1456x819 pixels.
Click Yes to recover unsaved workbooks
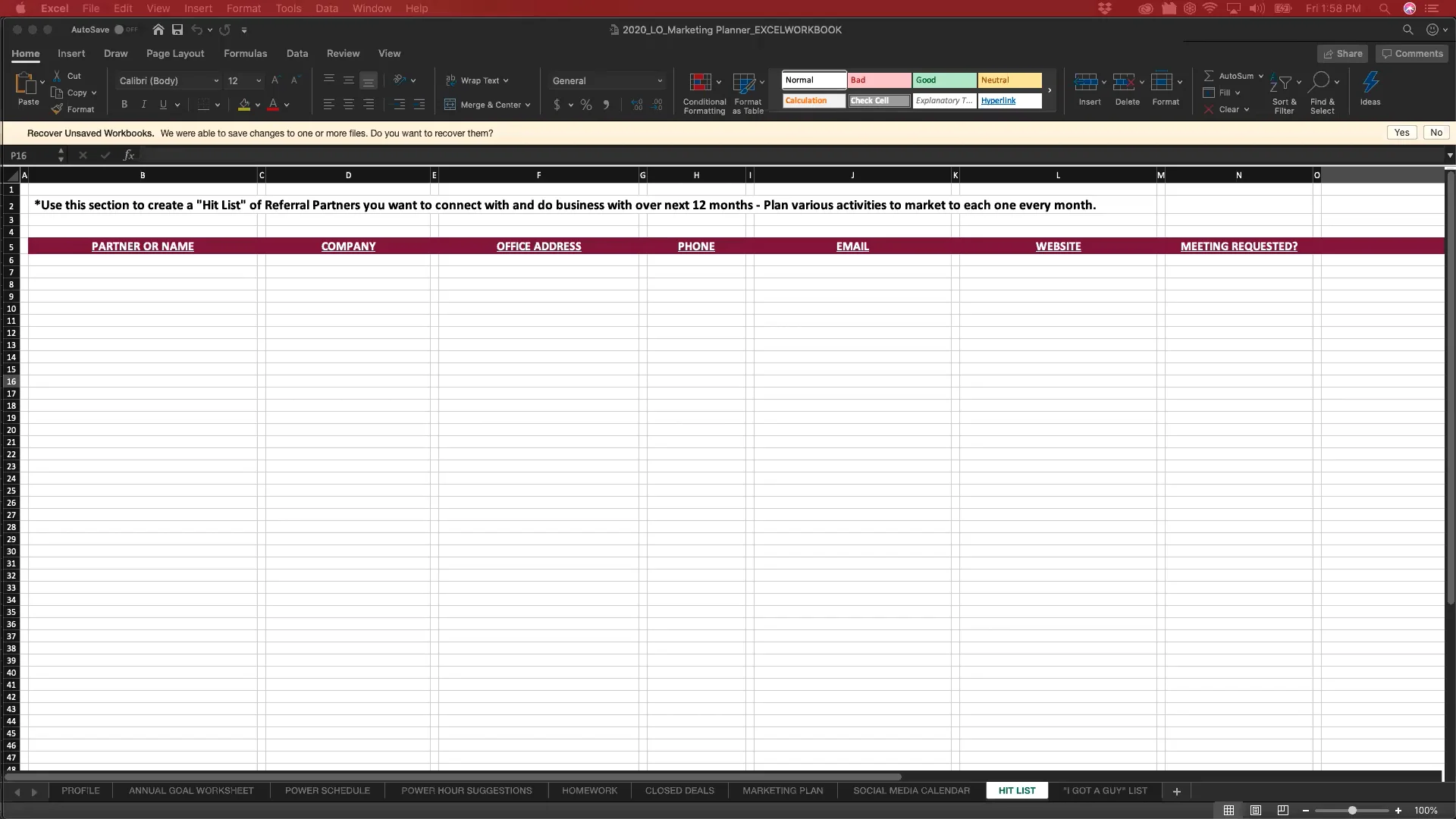click(1401, 133)
